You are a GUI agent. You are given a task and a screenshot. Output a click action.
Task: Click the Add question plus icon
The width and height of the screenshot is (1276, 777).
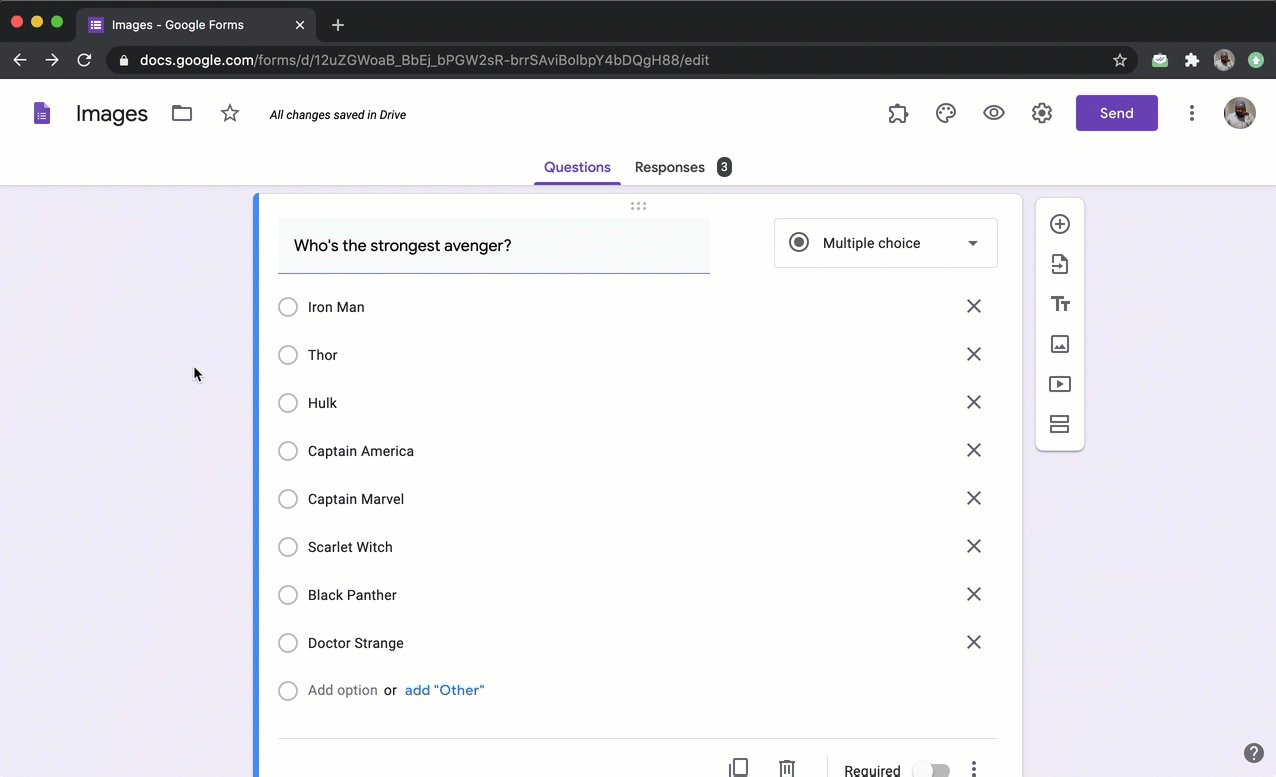coord(1060,224)
